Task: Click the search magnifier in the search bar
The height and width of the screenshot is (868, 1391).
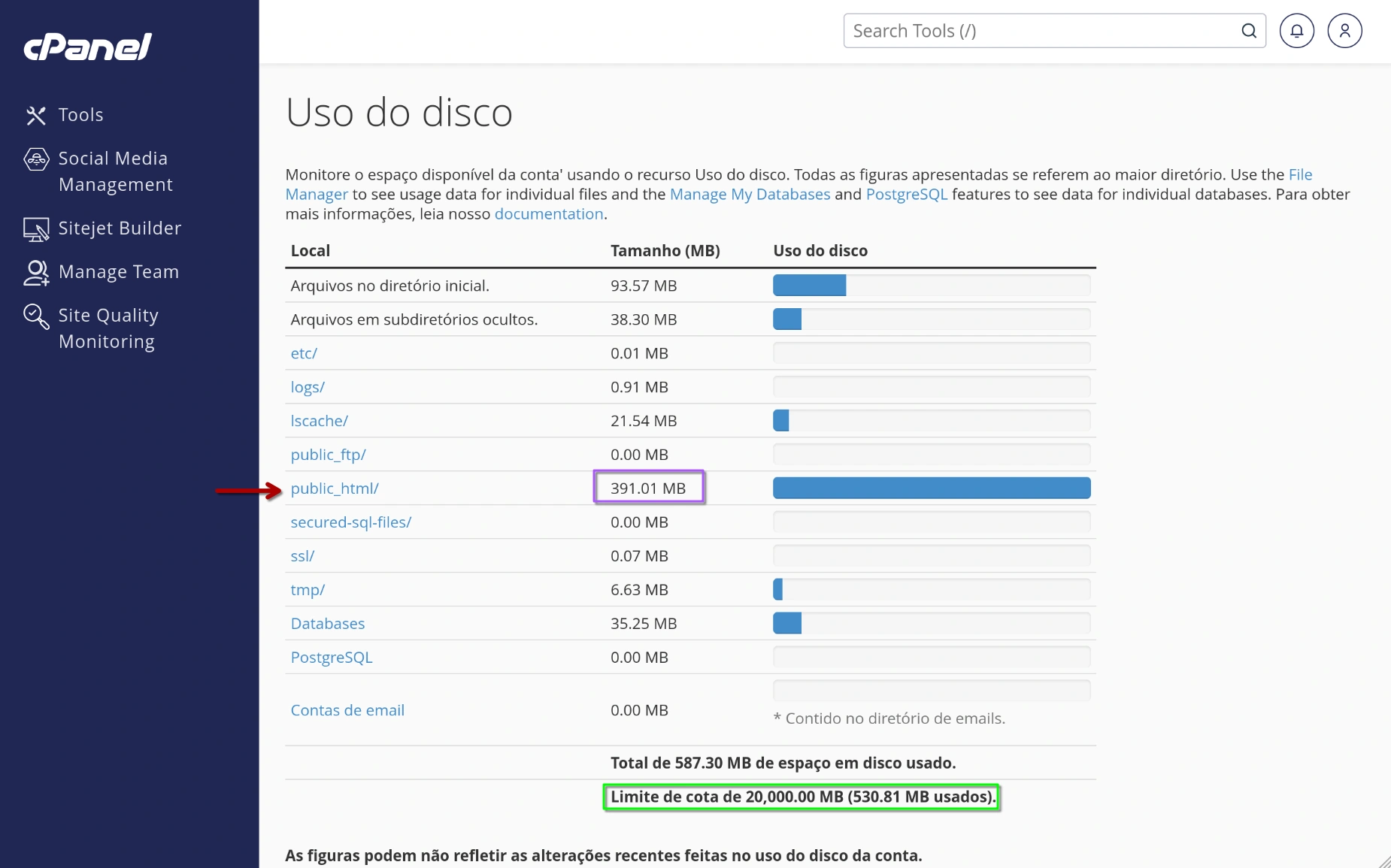Action: (1249, 30)
